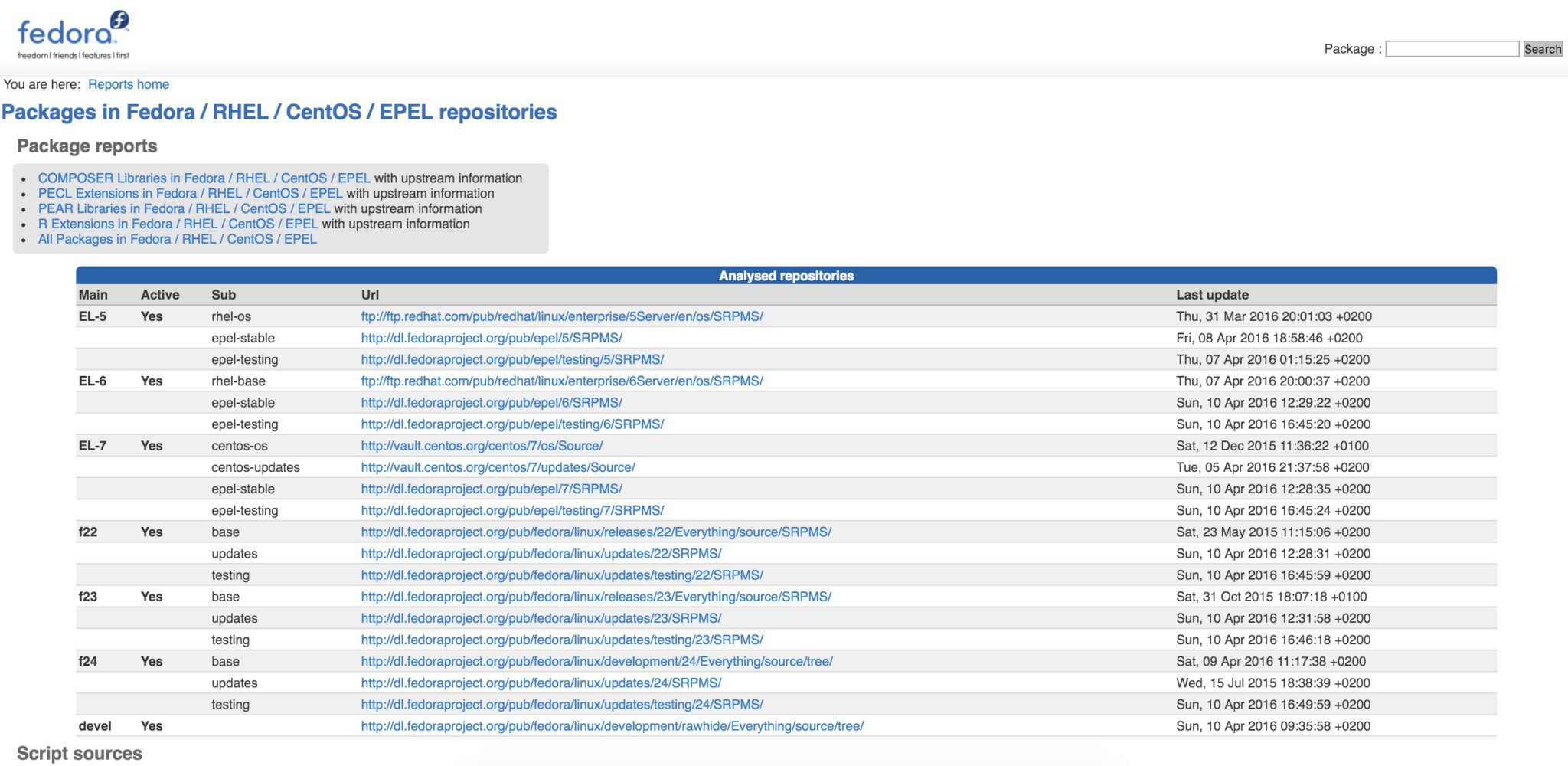Select the EL-6 main repository cell
Screen dimensions: 1568x766
93,381
